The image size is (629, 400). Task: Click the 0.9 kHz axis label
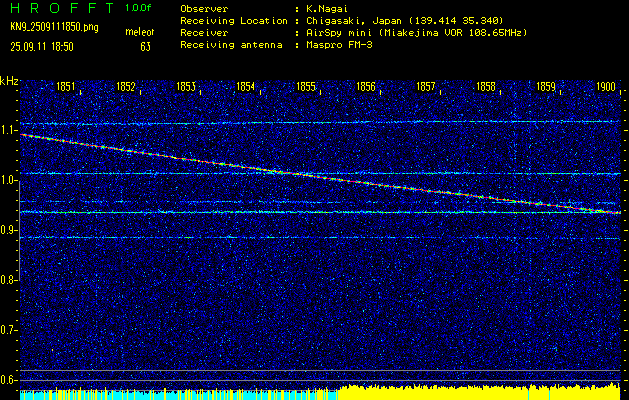coord(8,230)
